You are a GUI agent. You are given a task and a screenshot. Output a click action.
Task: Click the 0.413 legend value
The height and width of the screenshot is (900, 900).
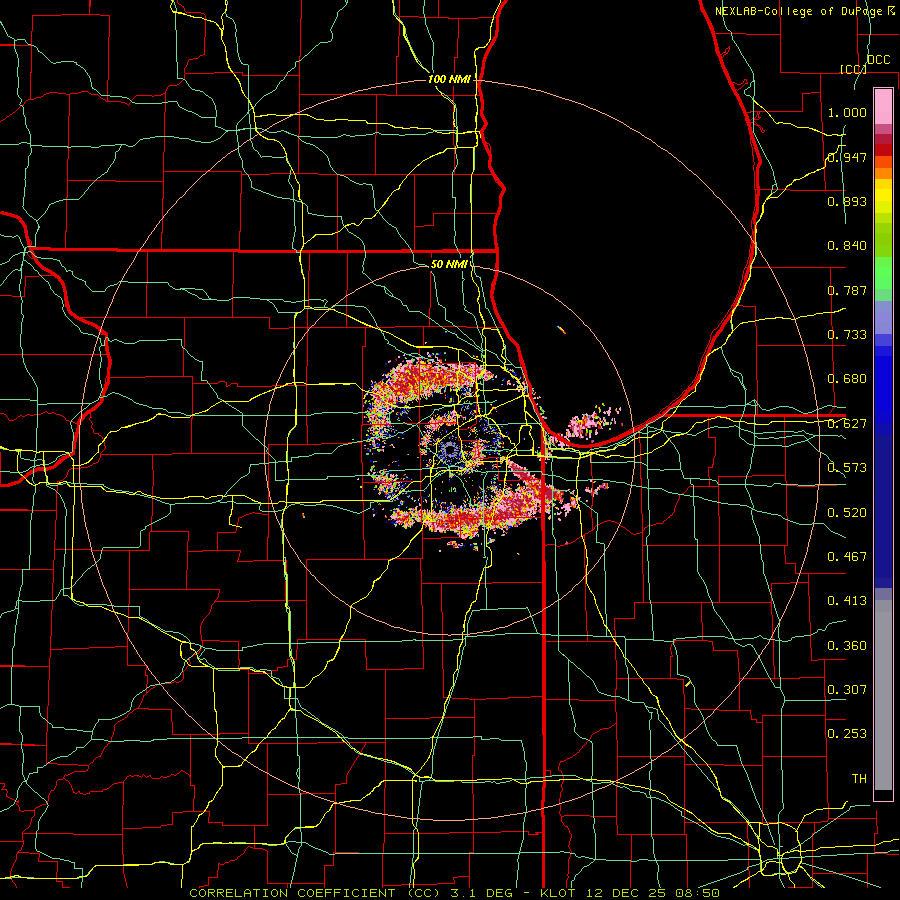click(847, 601)
